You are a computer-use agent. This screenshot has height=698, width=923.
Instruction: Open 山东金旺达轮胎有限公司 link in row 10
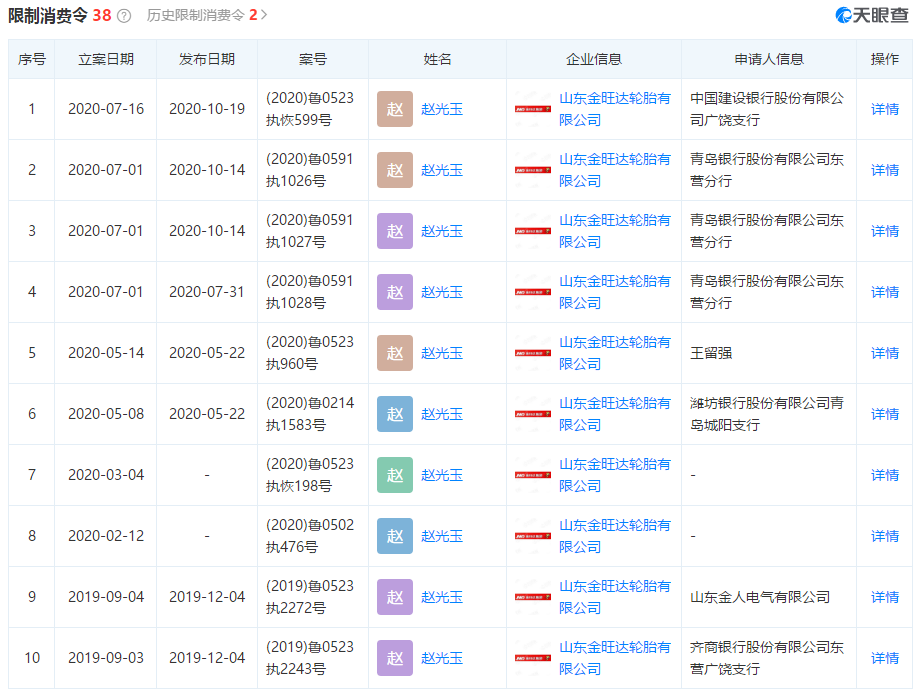(x=615, y=658)
